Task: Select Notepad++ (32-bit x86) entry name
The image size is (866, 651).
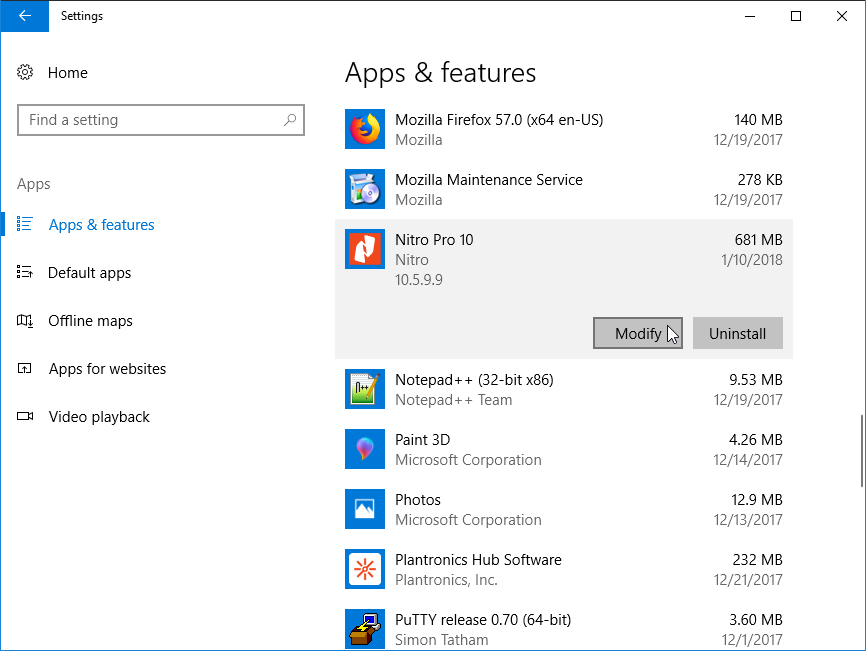Action: (x=474, y=380)
